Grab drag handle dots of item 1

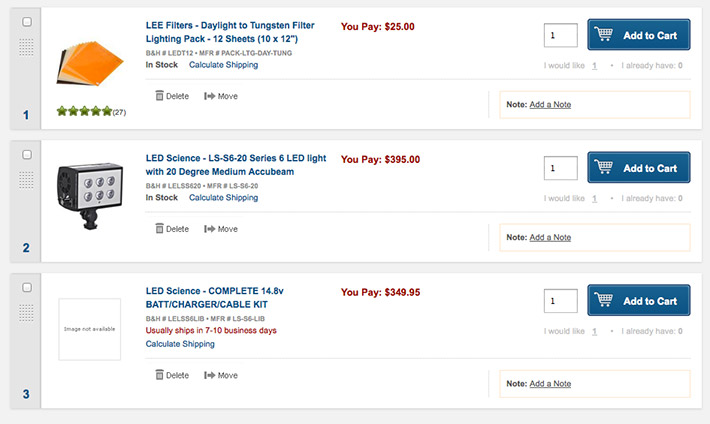pos(26,47)
